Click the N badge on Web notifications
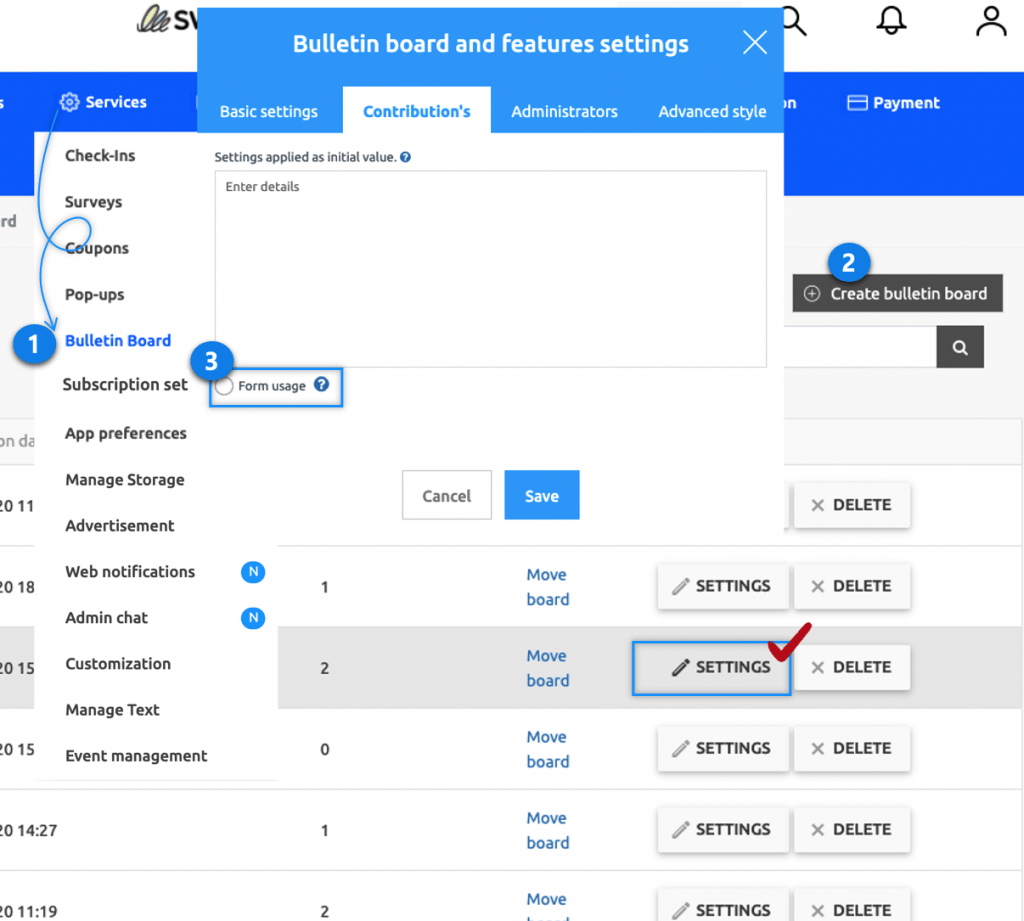The width and height of the screenshot is (1024, 921). (253, 571)
